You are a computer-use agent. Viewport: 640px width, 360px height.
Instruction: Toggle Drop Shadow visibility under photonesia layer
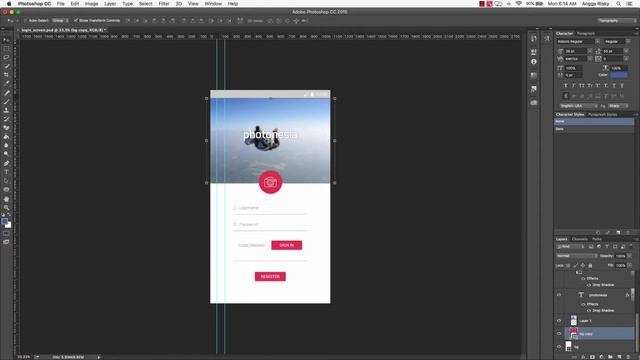coord(588,311)
